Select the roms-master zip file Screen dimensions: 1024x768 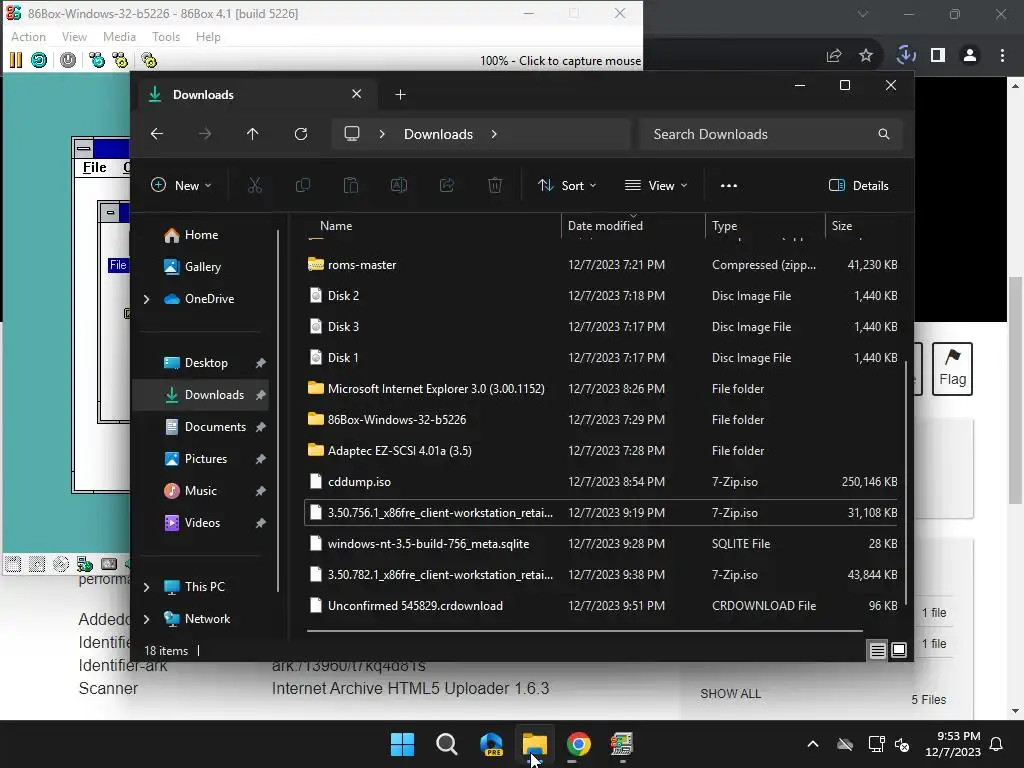601,264
